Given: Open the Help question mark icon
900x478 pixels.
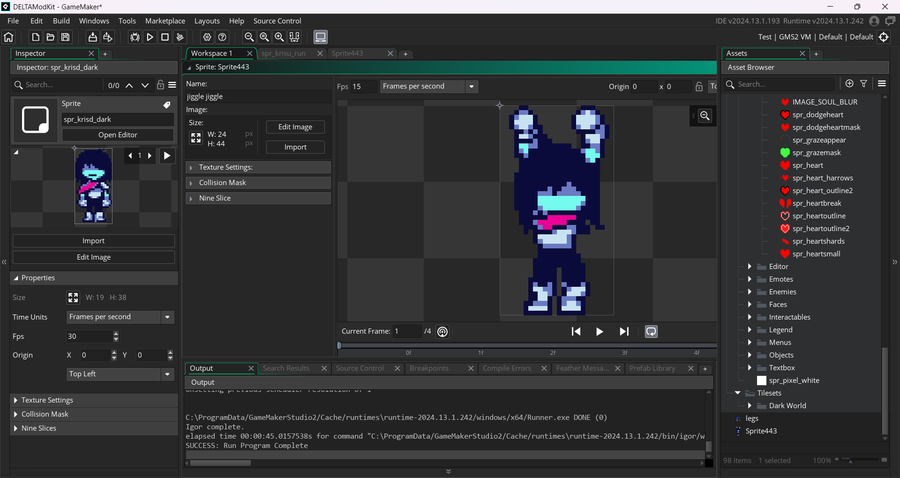Looking at the screenshot, I should pyautogui.click(x=222, y=37).
